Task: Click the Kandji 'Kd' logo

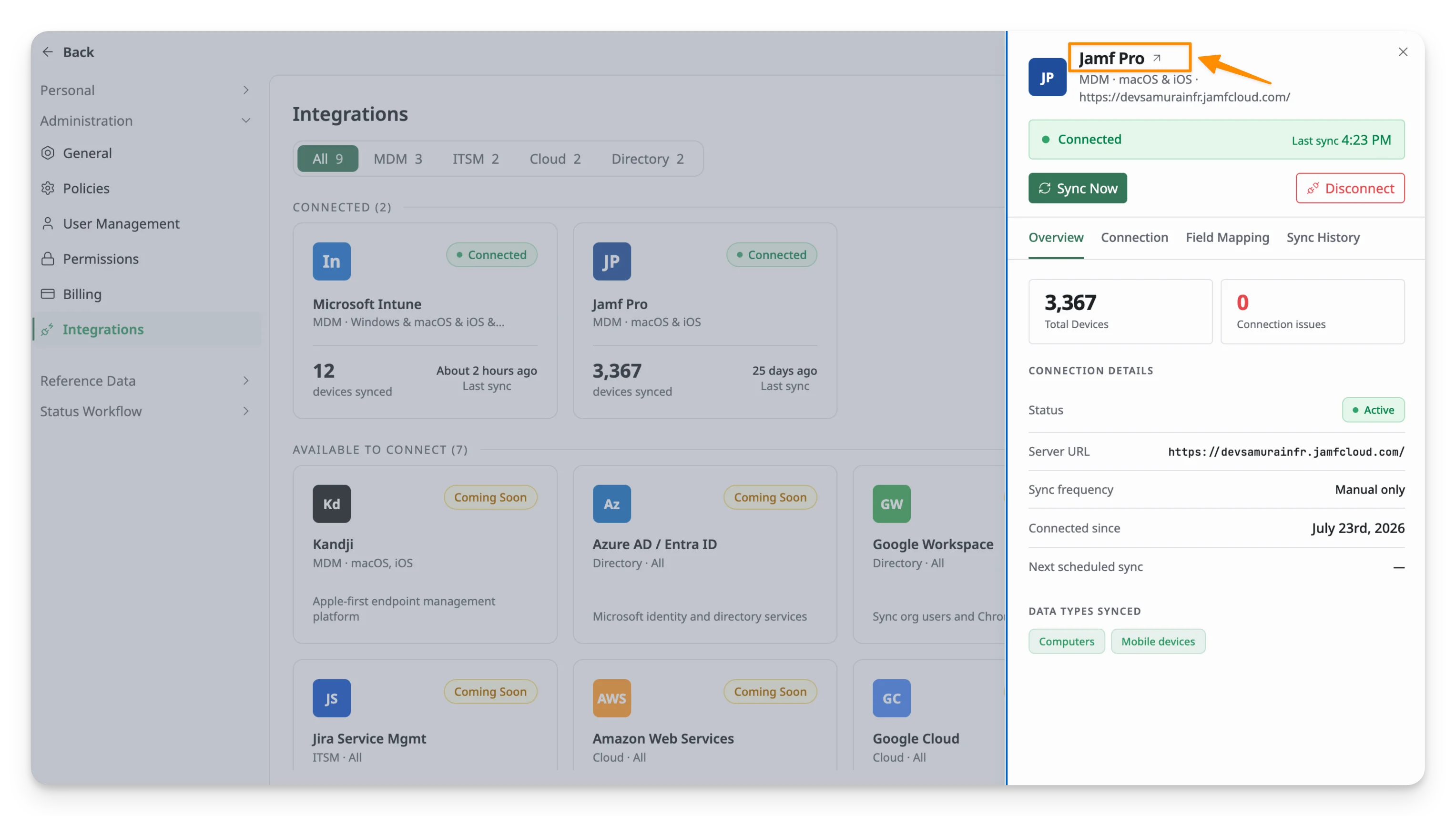Action: tap(331, 504)
